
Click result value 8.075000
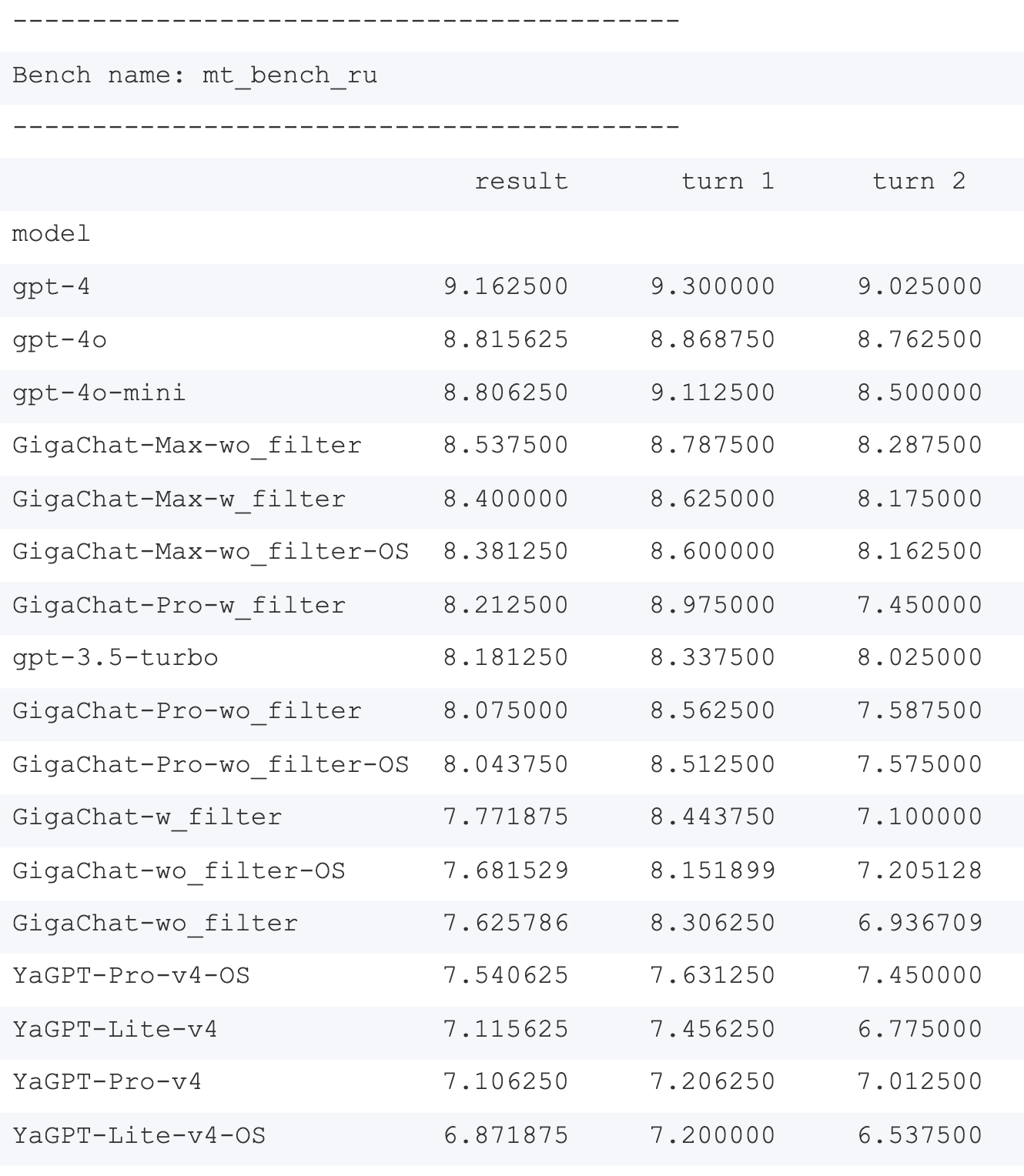[506, 711]
